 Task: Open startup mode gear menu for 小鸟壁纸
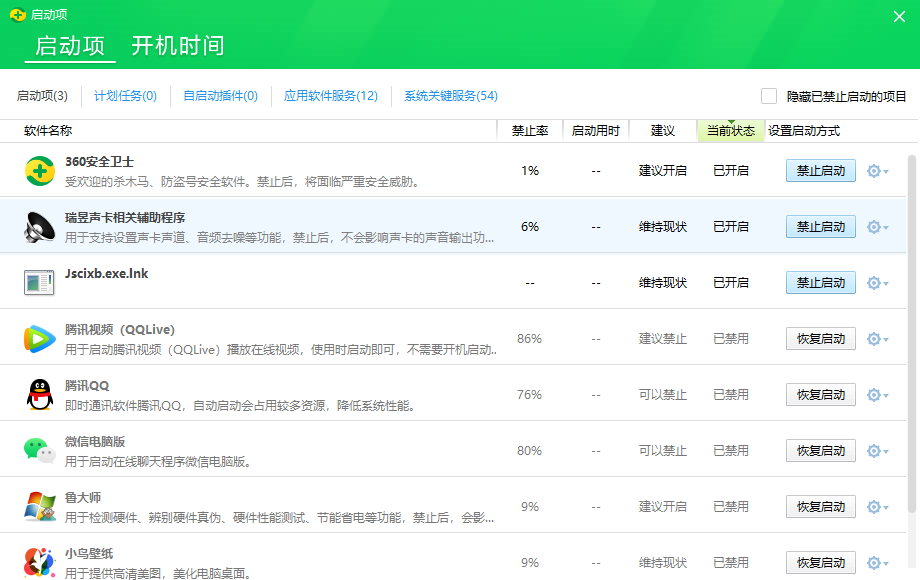pyautogui.click(x=876, y=562)
